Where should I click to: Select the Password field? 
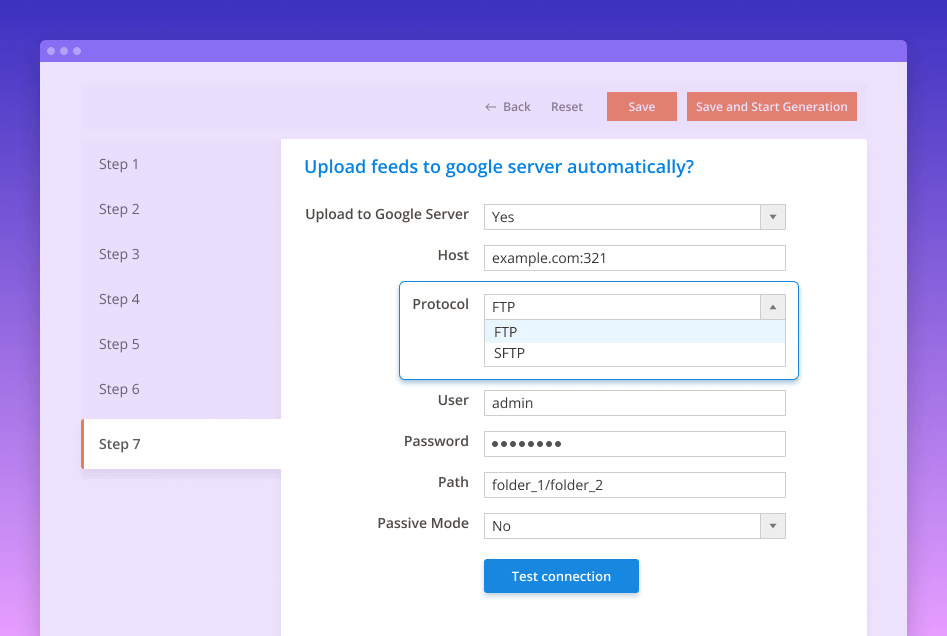pos(634,443)
